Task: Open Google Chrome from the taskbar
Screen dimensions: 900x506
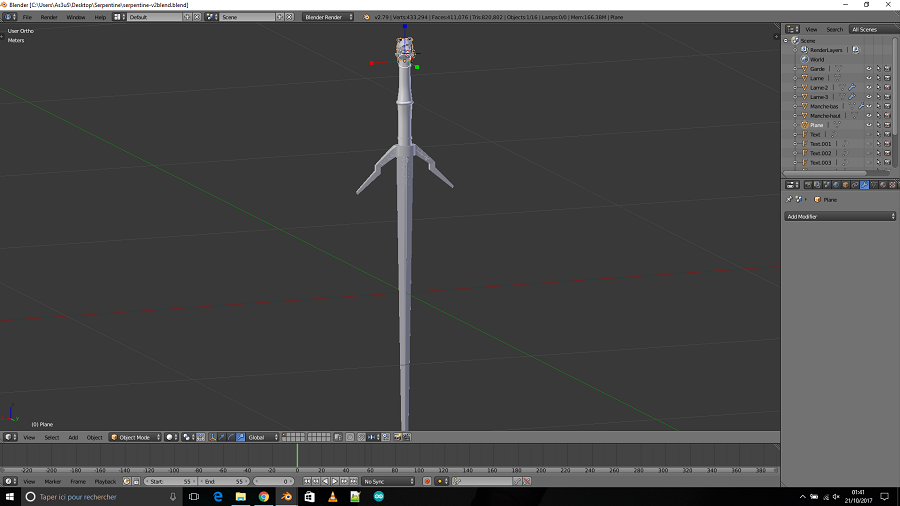Action: click(263, 497)
